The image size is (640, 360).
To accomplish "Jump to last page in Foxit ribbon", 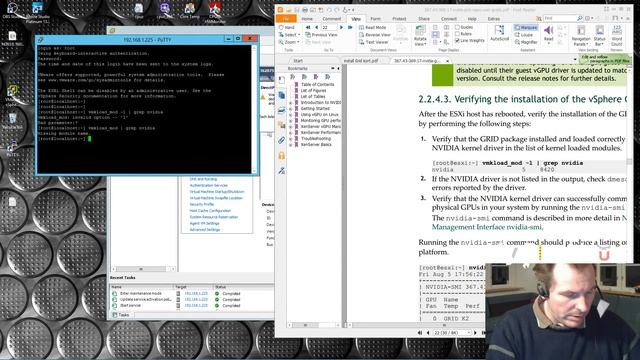I will point(350,27).
